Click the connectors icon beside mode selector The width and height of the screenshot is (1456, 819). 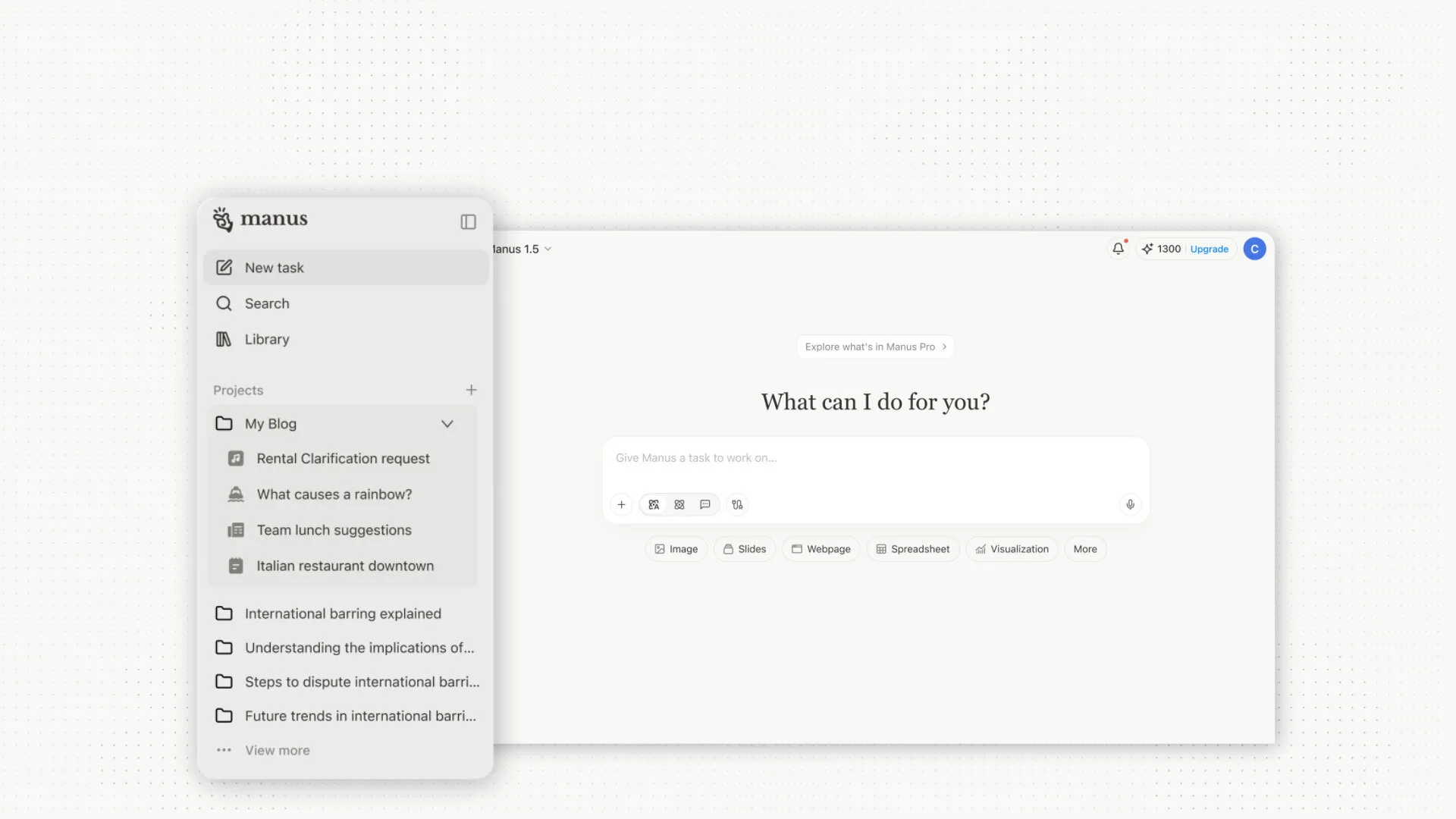coord(737,504)
